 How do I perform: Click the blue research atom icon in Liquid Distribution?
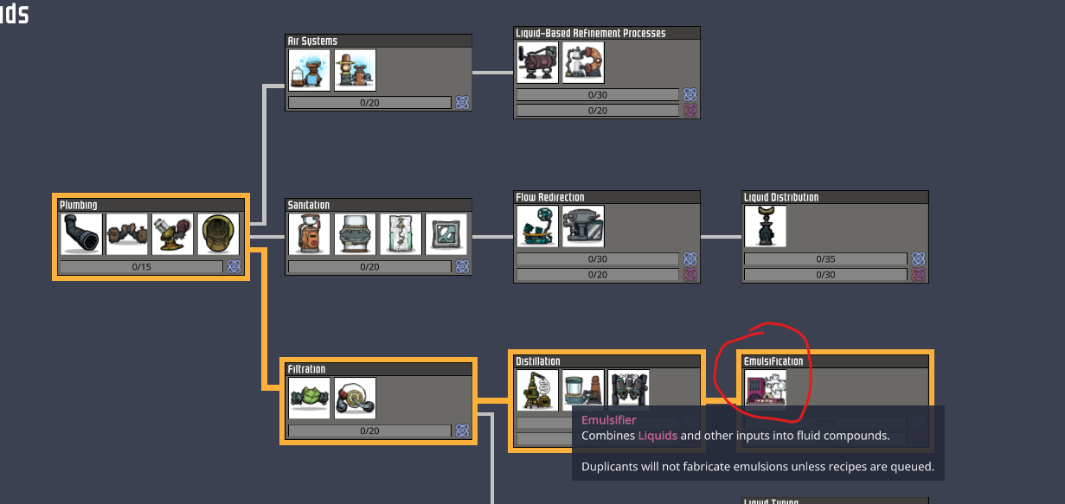pos(919,259)
